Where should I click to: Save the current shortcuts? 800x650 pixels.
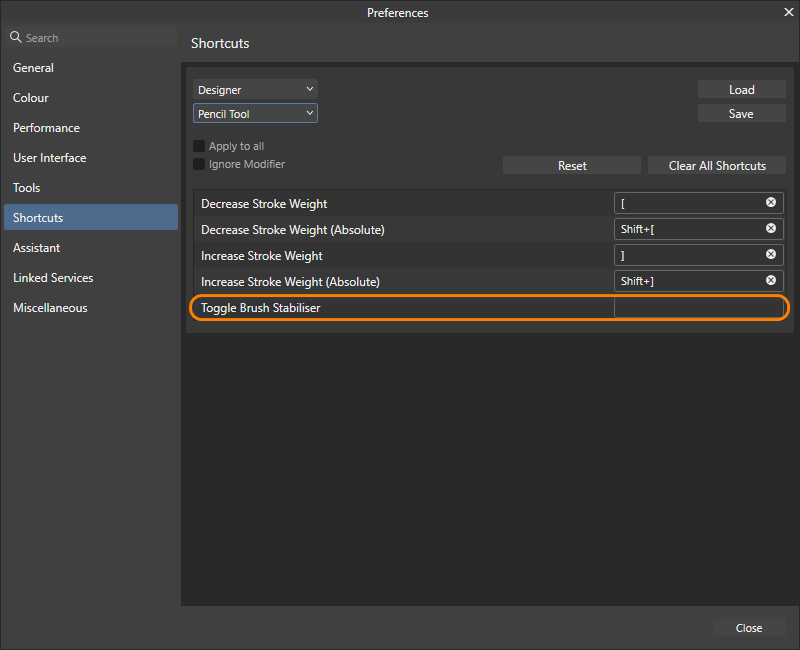[741, 113]
